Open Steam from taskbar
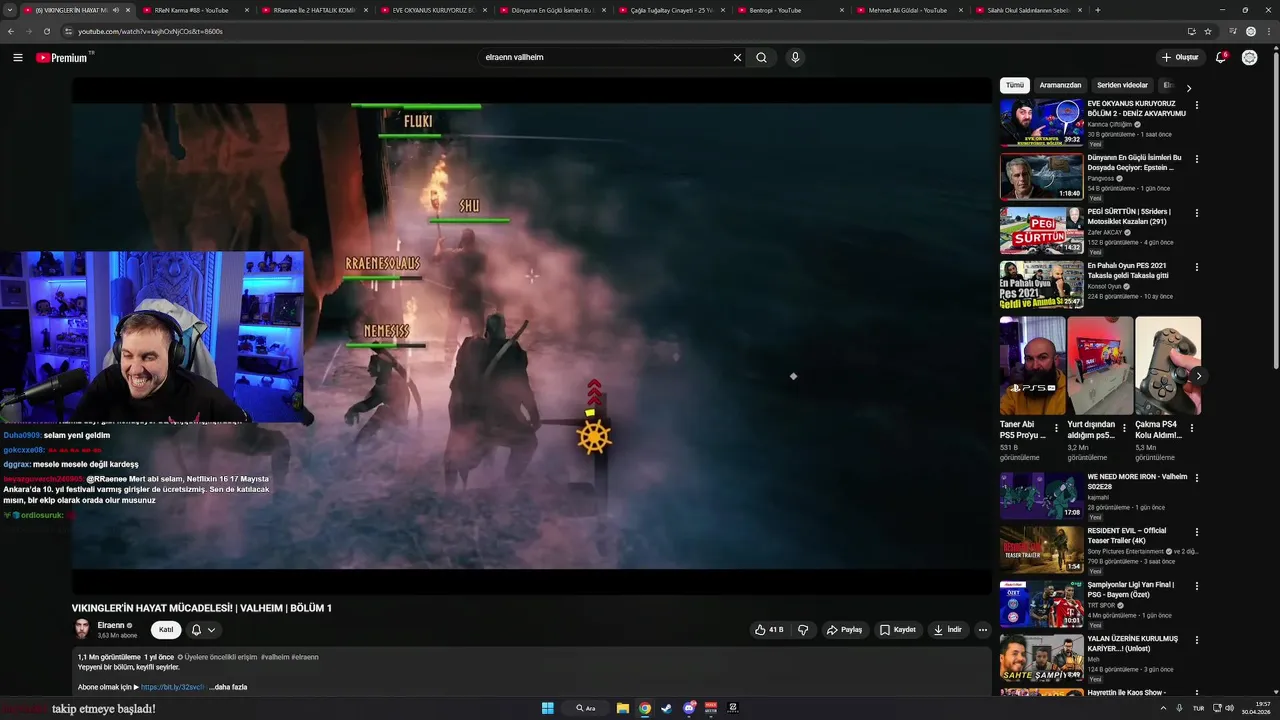This screenshot has width=1280, height=720. [x=667, y=708]
